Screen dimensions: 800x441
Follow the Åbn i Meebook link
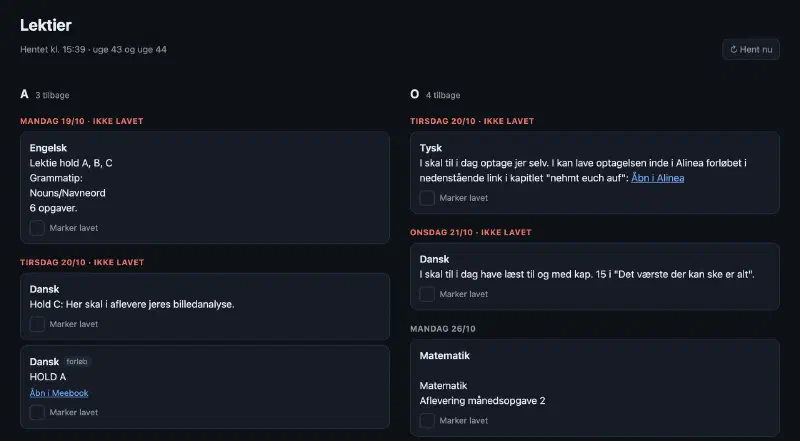click(x=59, y=393)
